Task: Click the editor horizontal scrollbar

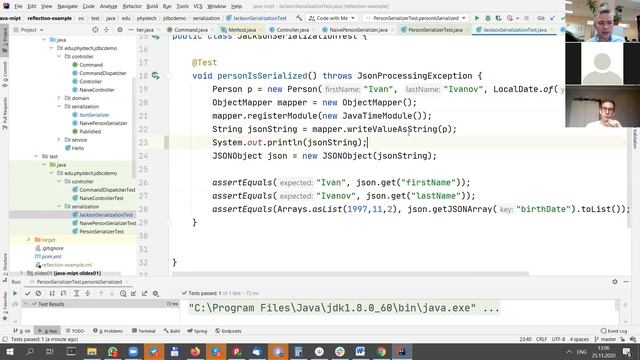Action: pos(350,274)
